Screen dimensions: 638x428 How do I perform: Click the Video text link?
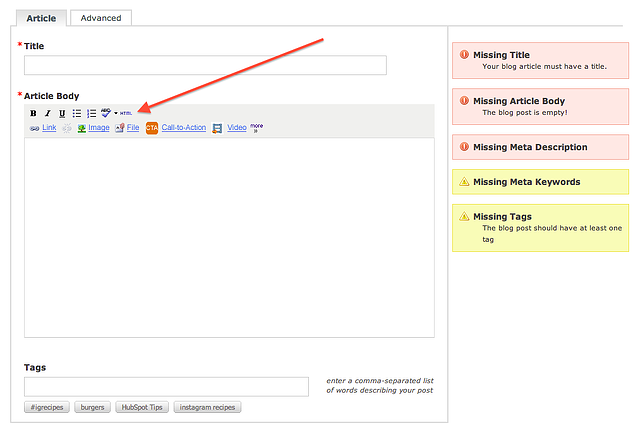[237, 127]
